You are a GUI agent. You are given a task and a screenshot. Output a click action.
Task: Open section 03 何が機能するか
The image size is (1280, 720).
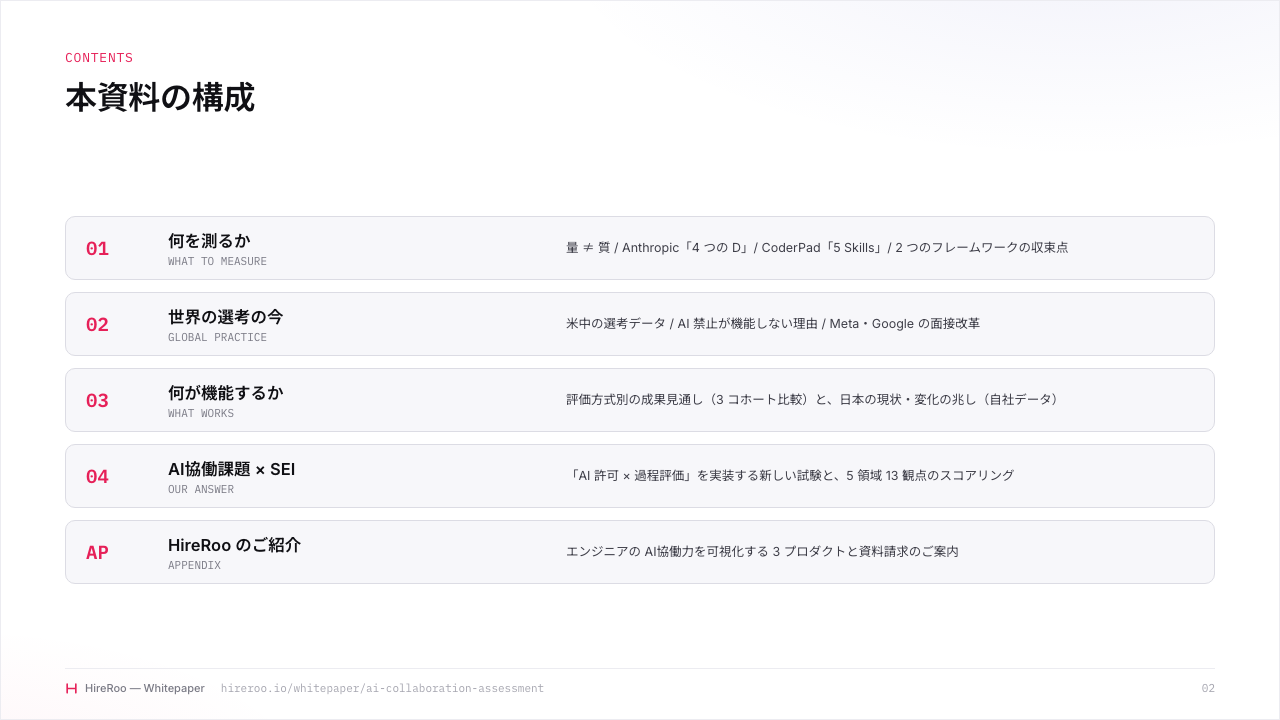coord(640,400)
